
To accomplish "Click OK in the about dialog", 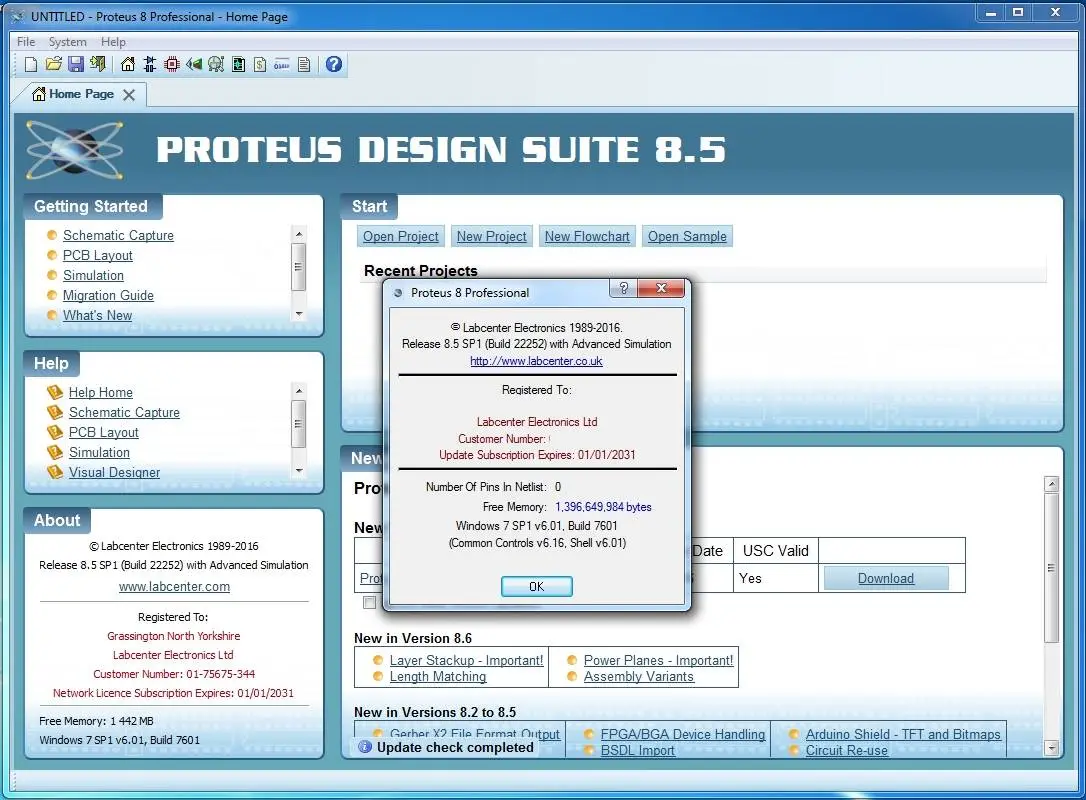I will 537,587.
